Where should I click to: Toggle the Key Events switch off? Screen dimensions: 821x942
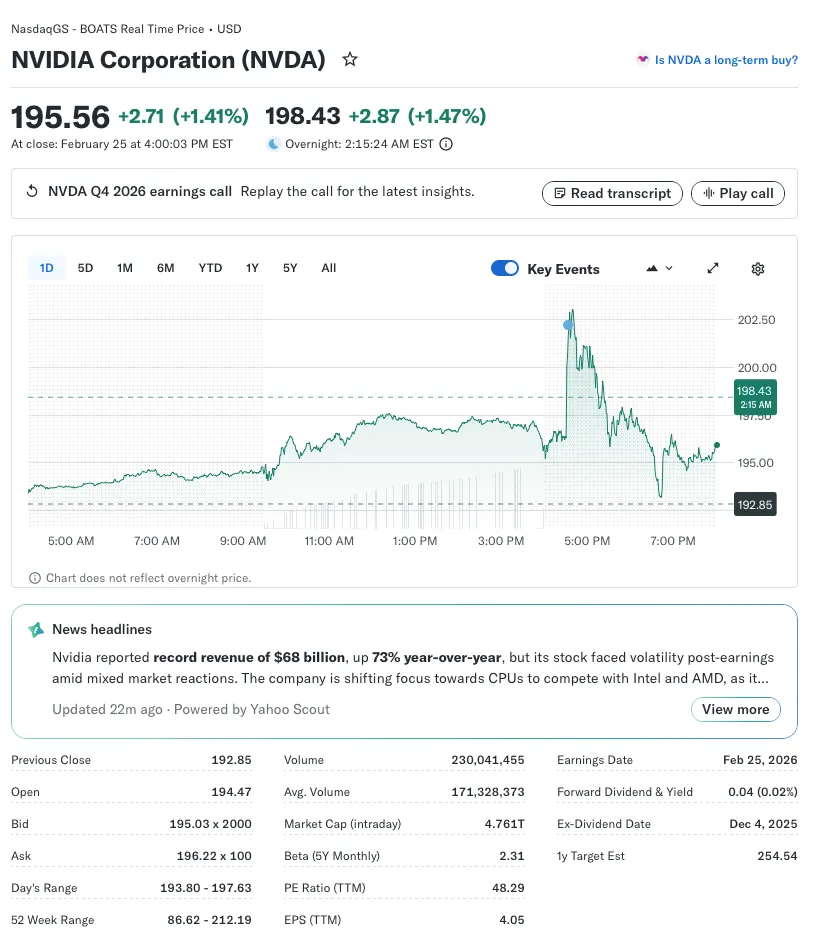point(505,269)
